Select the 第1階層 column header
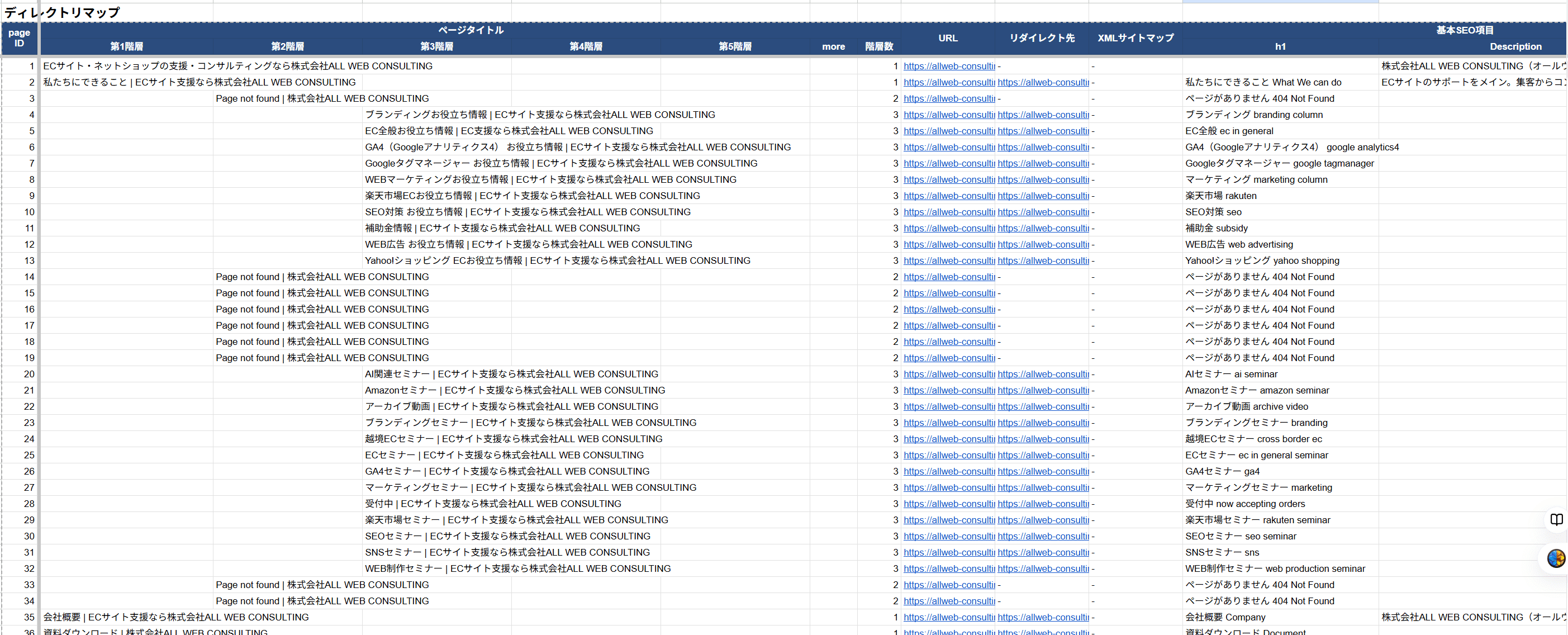Viewport: 1568px width, 635px height. pos(127,46)
